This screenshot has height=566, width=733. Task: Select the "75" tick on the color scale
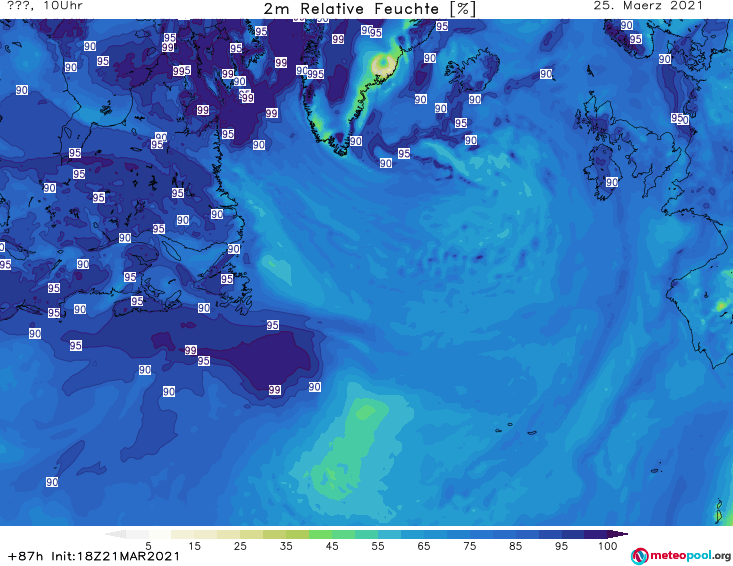tap(469, 546)
